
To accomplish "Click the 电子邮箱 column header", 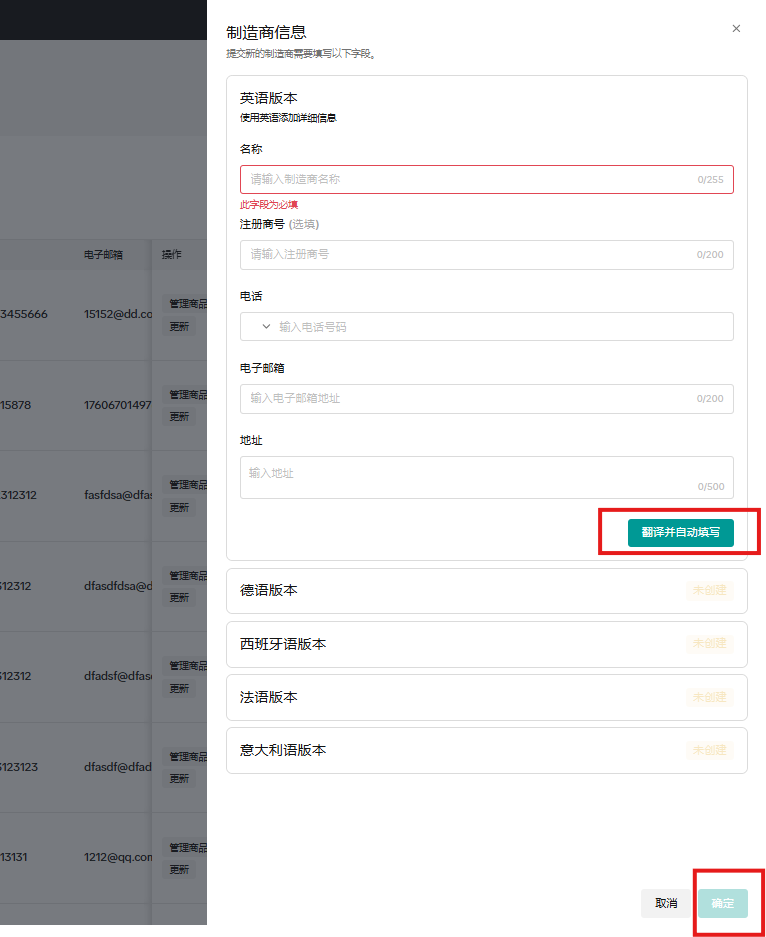I will [x=98, y=254].
